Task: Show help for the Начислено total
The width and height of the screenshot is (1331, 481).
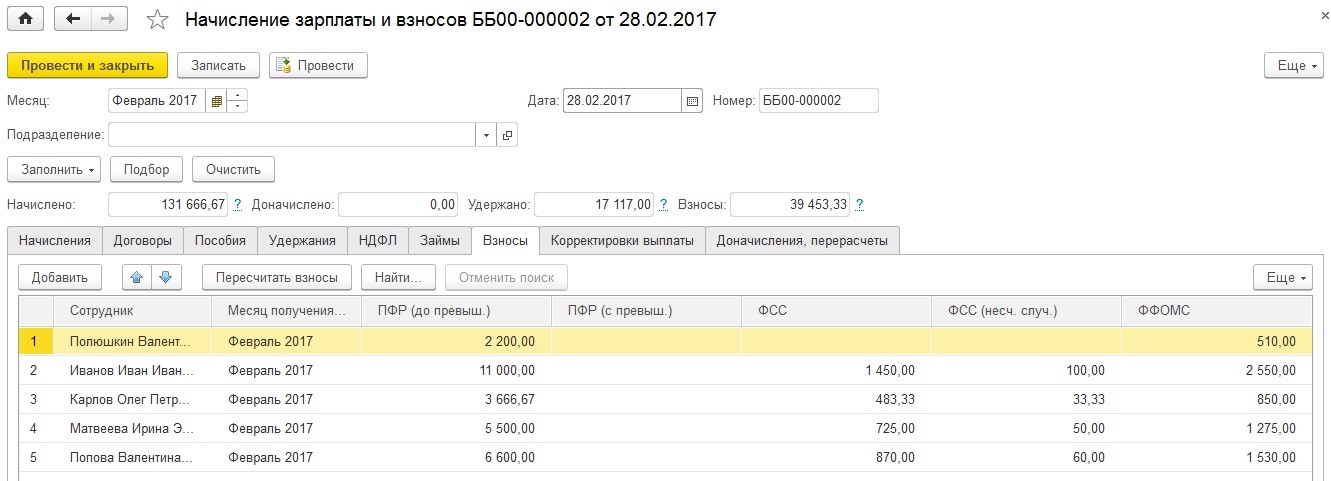Action: pos(238,204)
